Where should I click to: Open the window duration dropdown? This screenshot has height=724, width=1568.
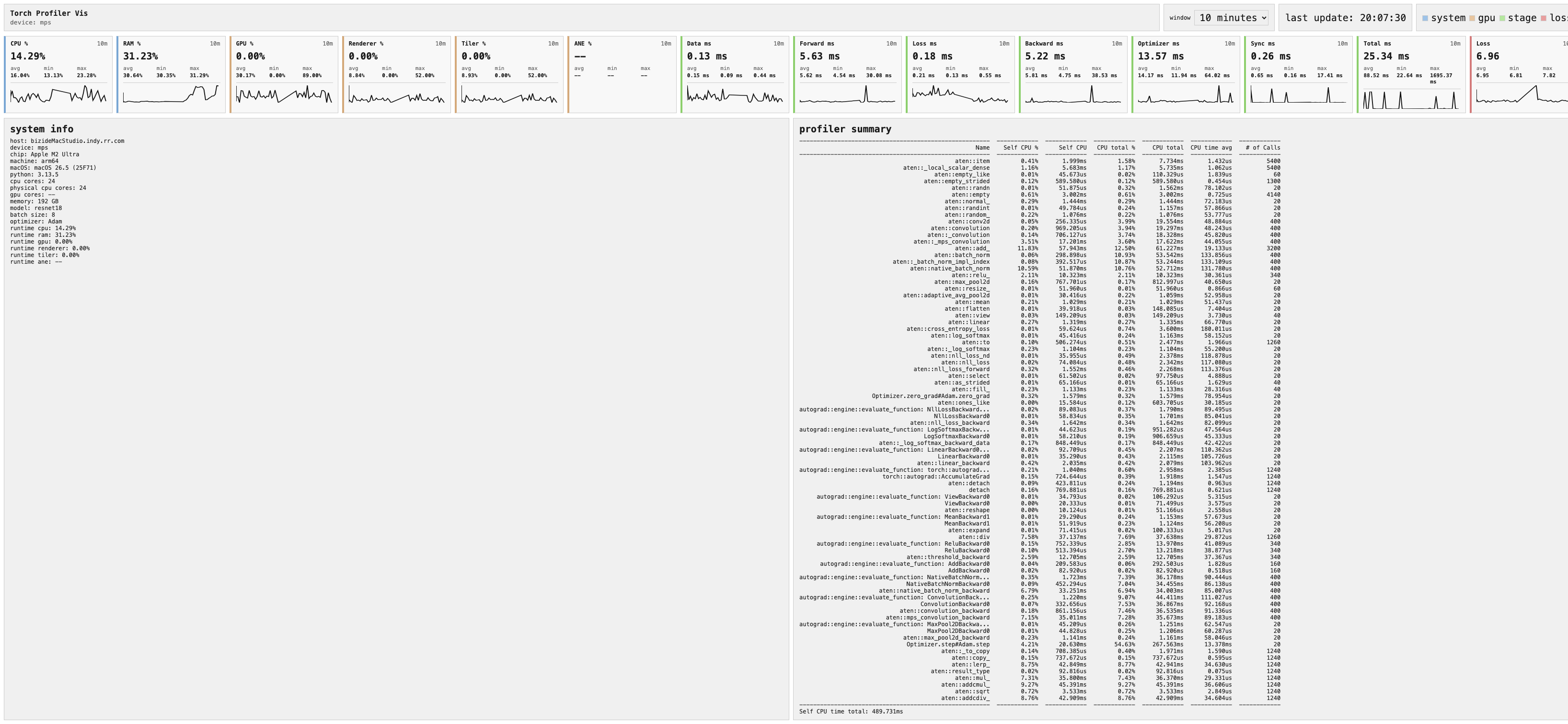coord(1232,18)
